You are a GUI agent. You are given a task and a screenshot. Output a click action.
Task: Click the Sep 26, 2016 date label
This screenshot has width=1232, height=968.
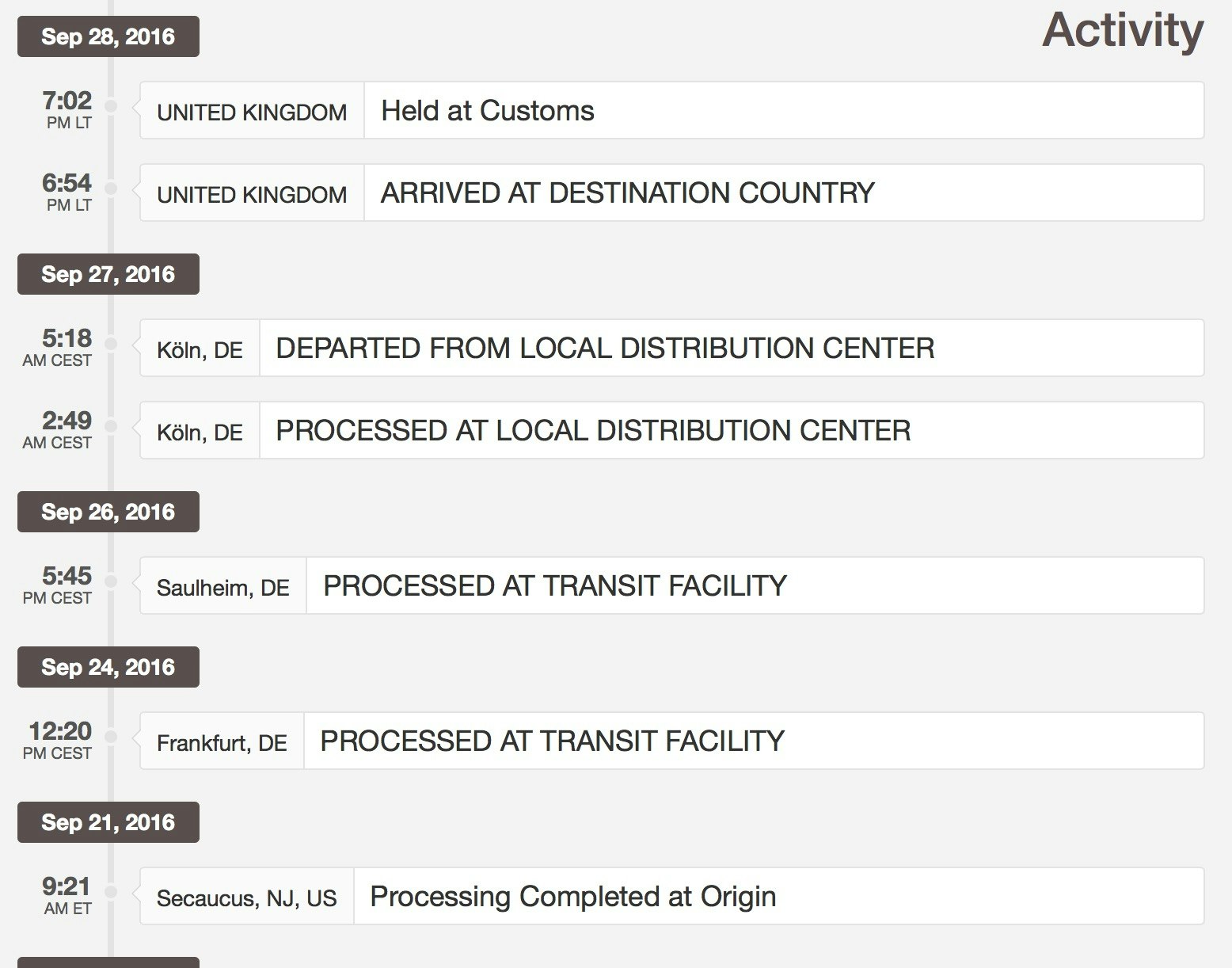click(x=108, y=512)
